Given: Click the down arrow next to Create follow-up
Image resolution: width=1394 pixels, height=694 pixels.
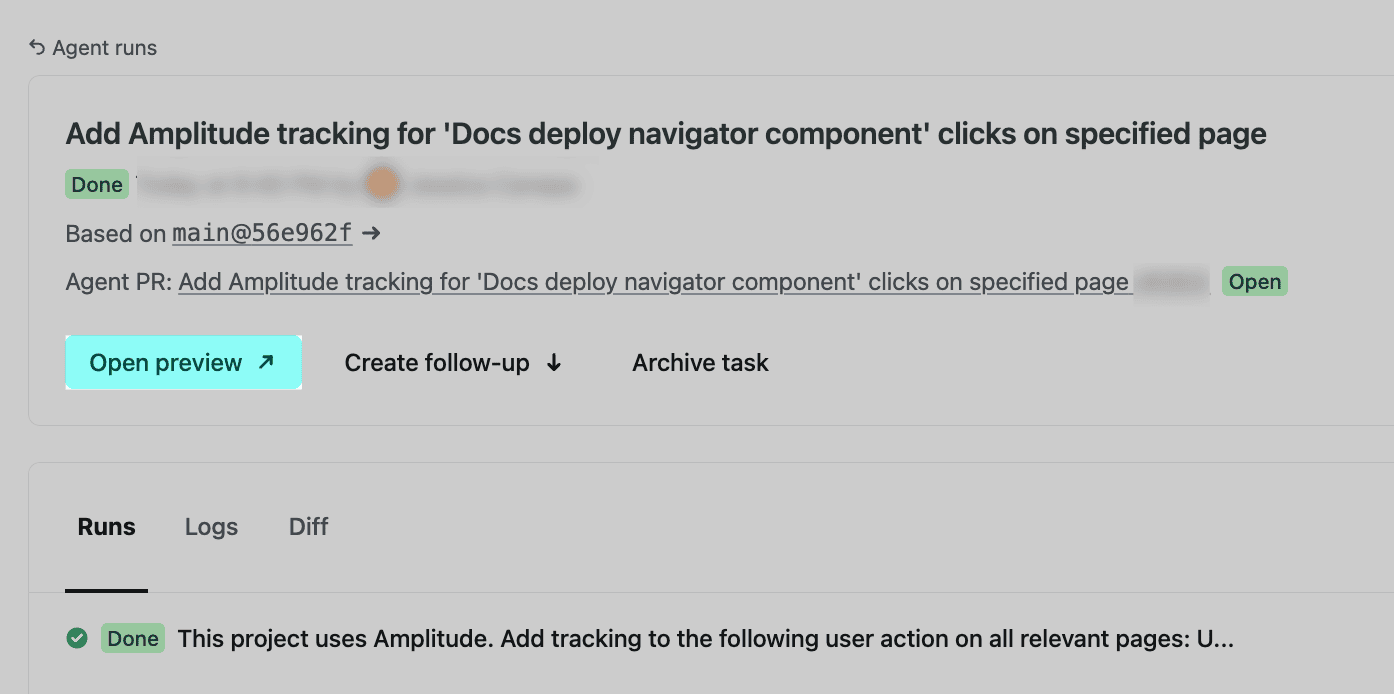Looking at the screenshot, I should (x=554, y=363).
